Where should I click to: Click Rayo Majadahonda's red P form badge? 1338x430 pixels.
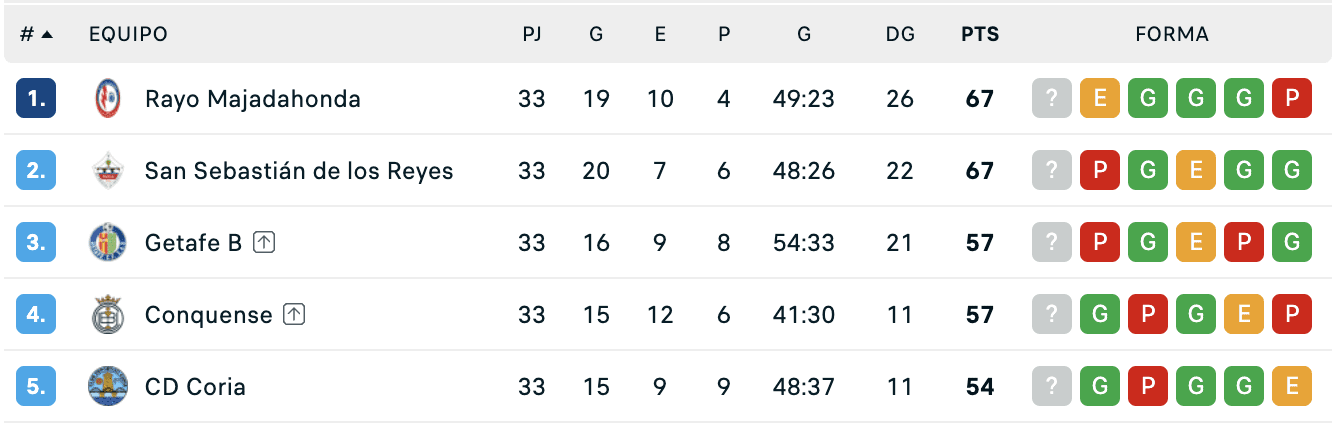click(x=1291, y=99)
